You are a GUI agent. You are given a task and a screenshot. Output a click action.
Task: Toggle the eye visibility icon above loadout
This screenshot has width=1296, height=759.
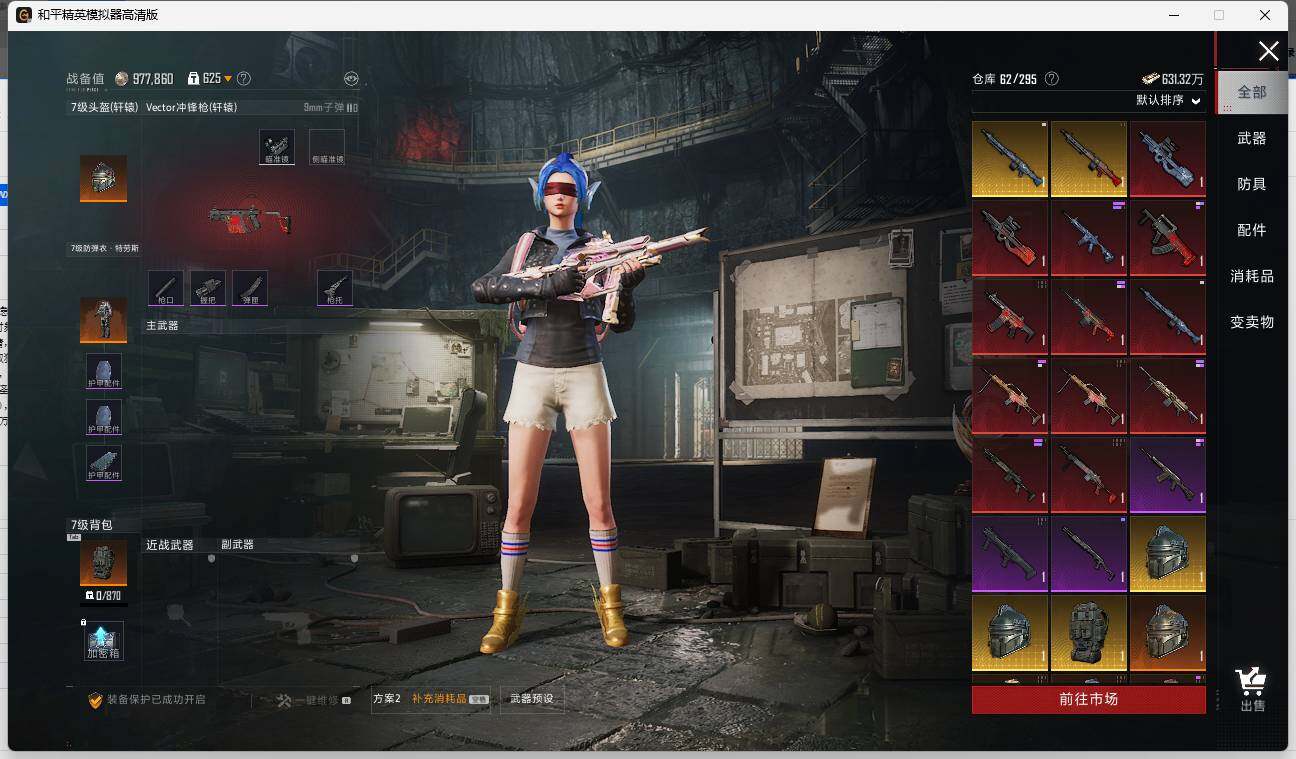351,78
